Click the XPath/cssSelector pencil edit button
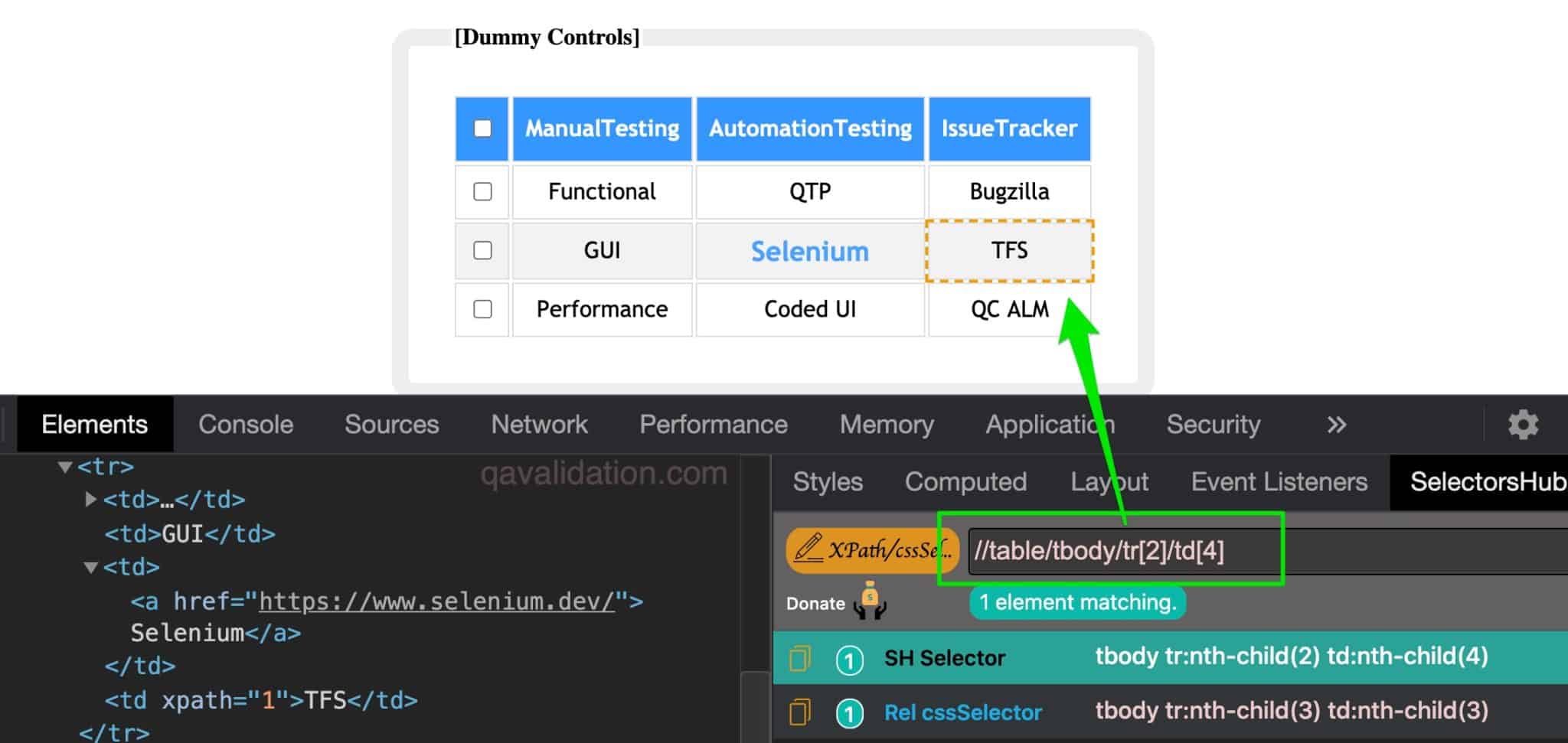Screen dimensions: 1568x743 pos(871,550)
